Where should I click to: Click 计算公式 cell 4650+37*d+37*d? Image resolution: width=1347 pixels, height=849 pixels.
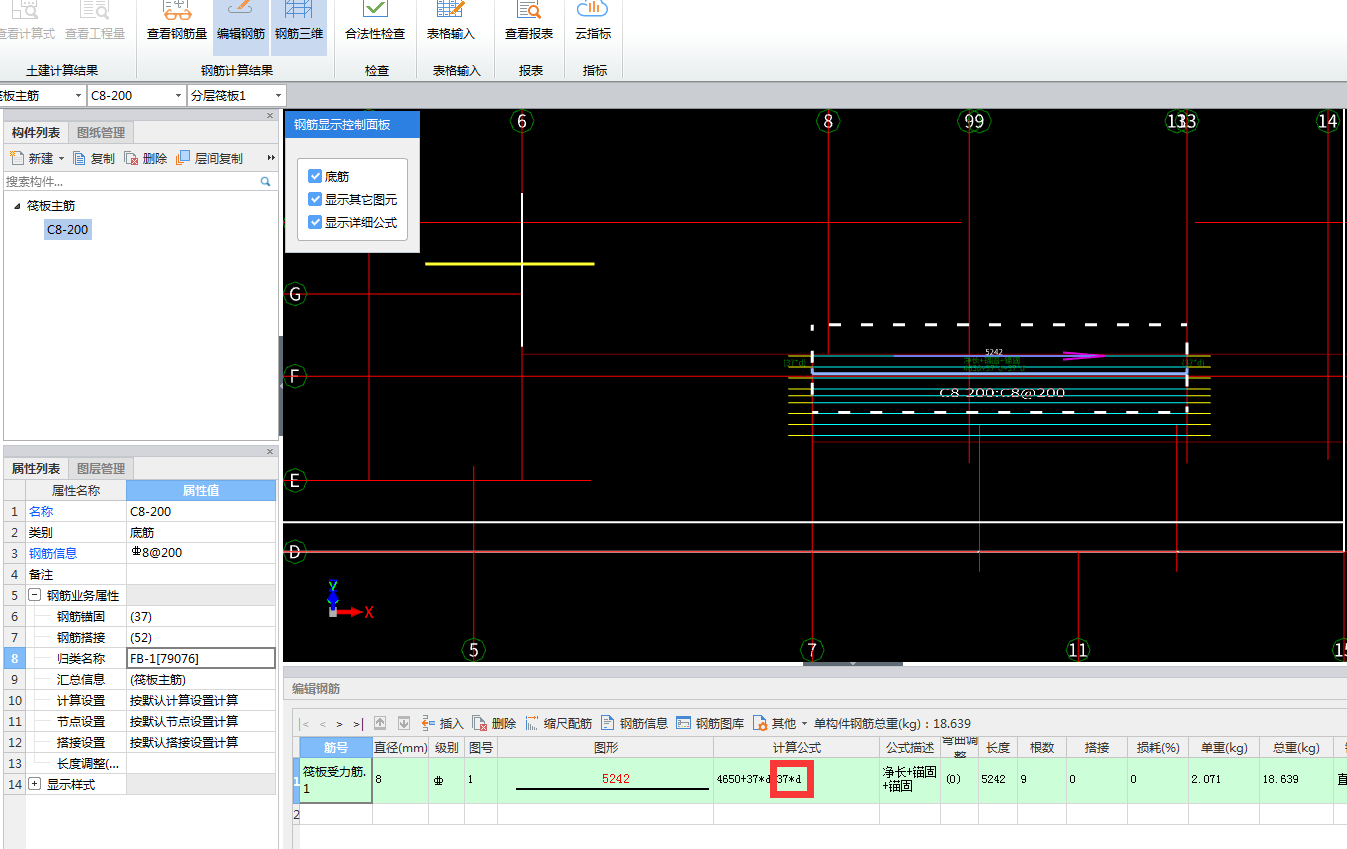click(797, 780)
